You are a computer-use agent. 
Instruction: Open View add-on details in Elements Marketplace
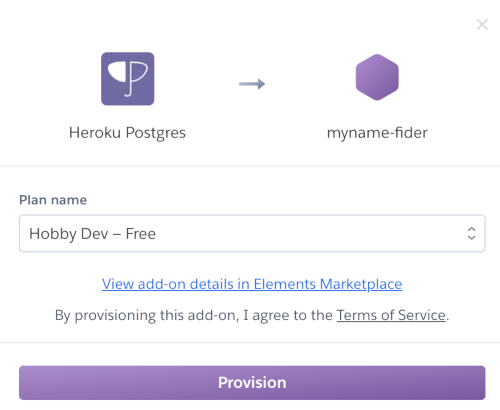[252, 284]
